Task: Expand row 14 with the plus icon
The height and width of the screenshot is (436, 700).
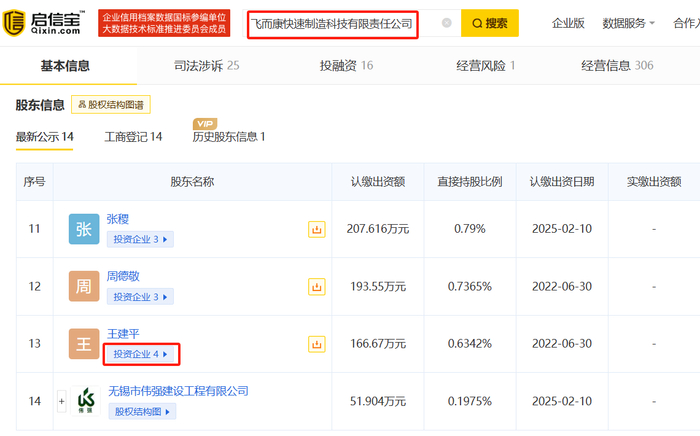Action: (62, 401)
